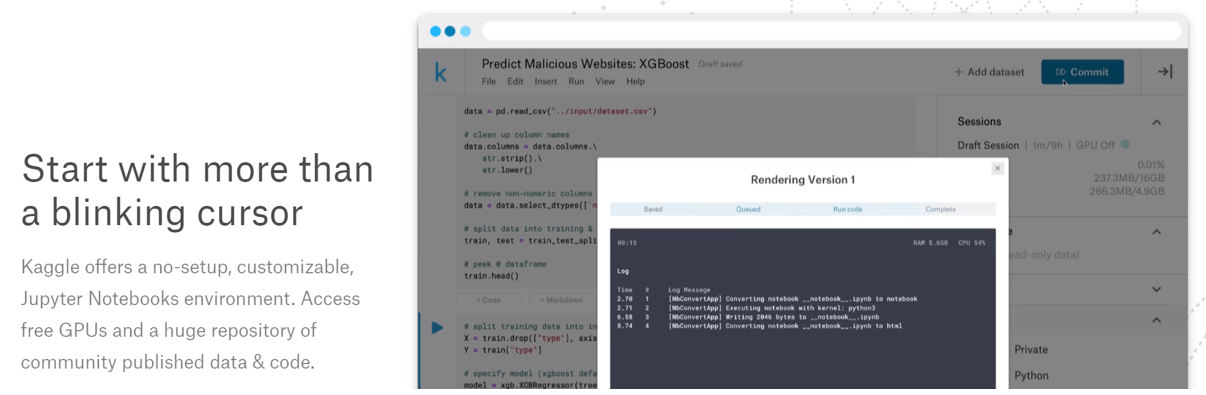This screenshot has height=395, width=1206.
Task: Expand the collapsed panel with down chevron
Action: point(1157,290)
